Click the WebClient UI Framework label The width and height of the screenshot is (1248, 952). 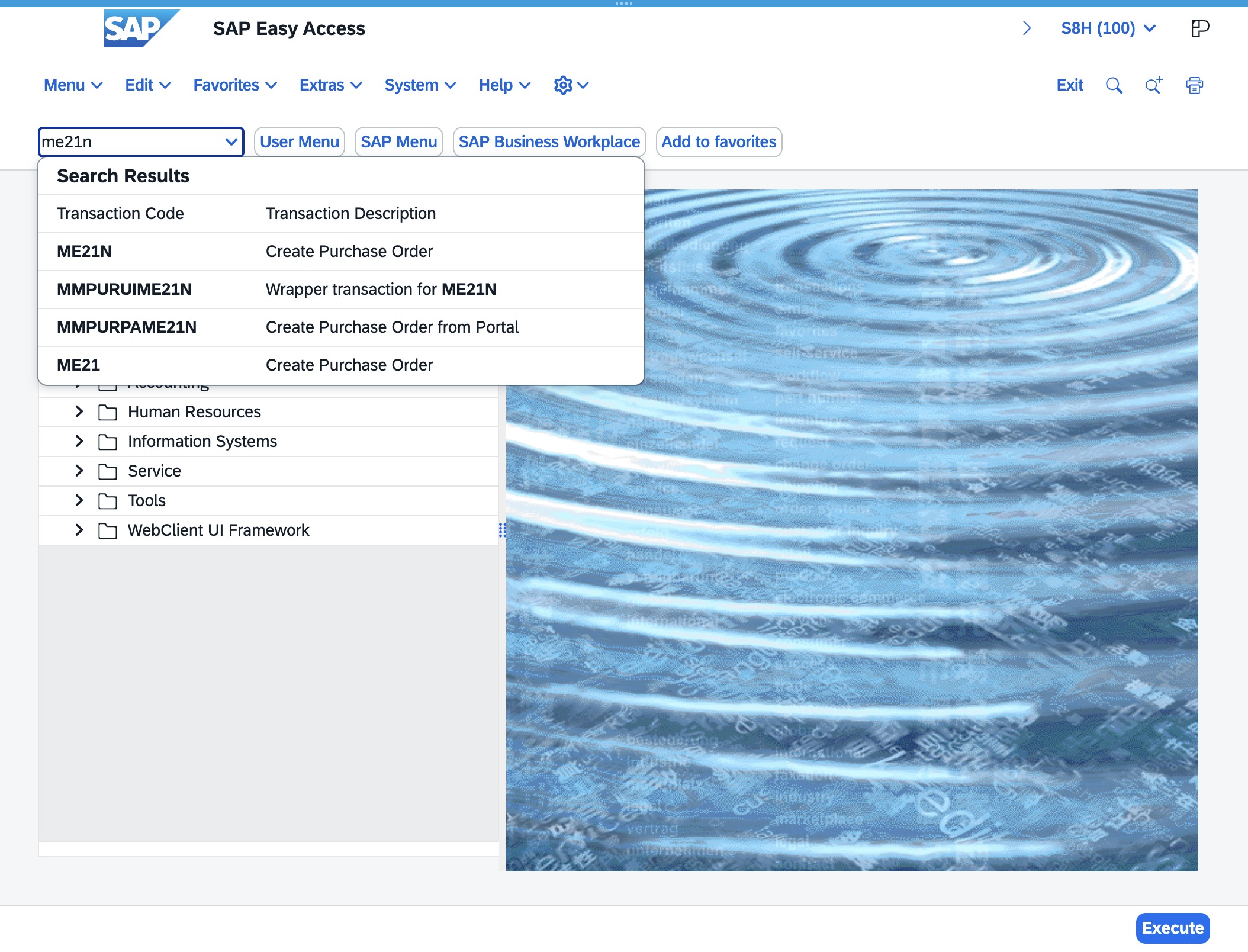218,530
